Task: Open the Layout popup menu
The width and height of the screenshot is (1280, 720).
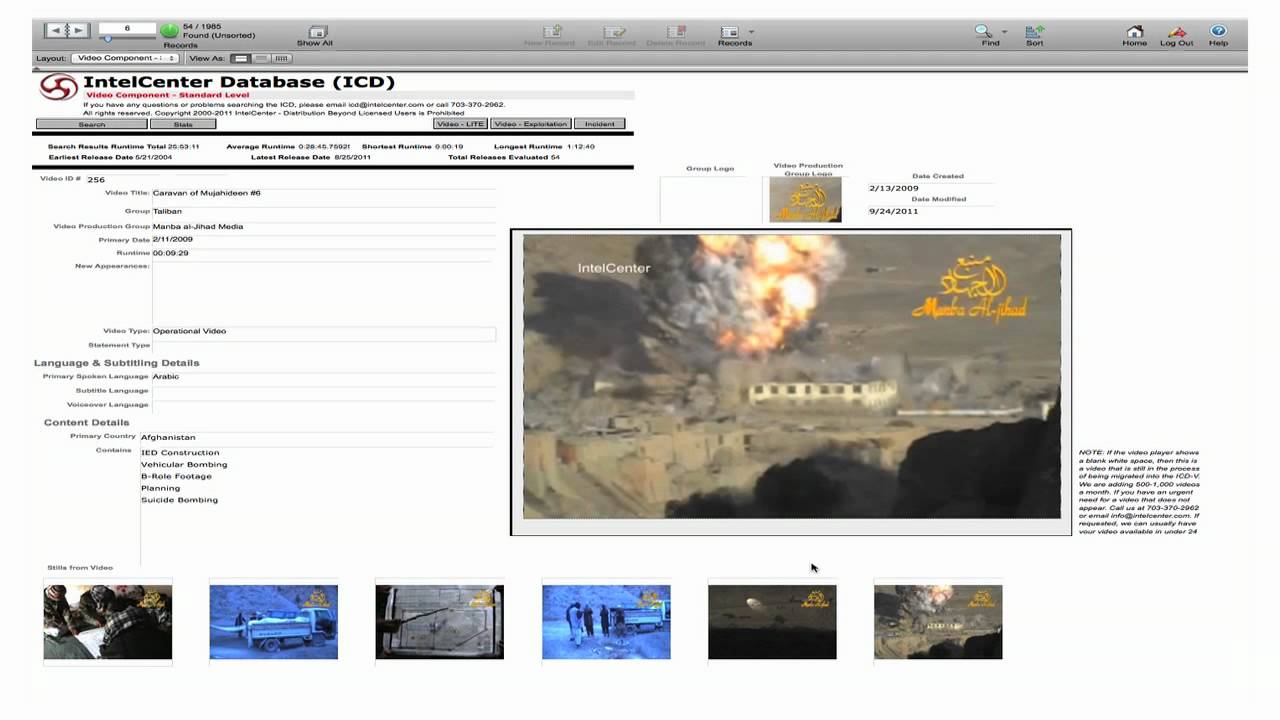Action: pos(125,58)
